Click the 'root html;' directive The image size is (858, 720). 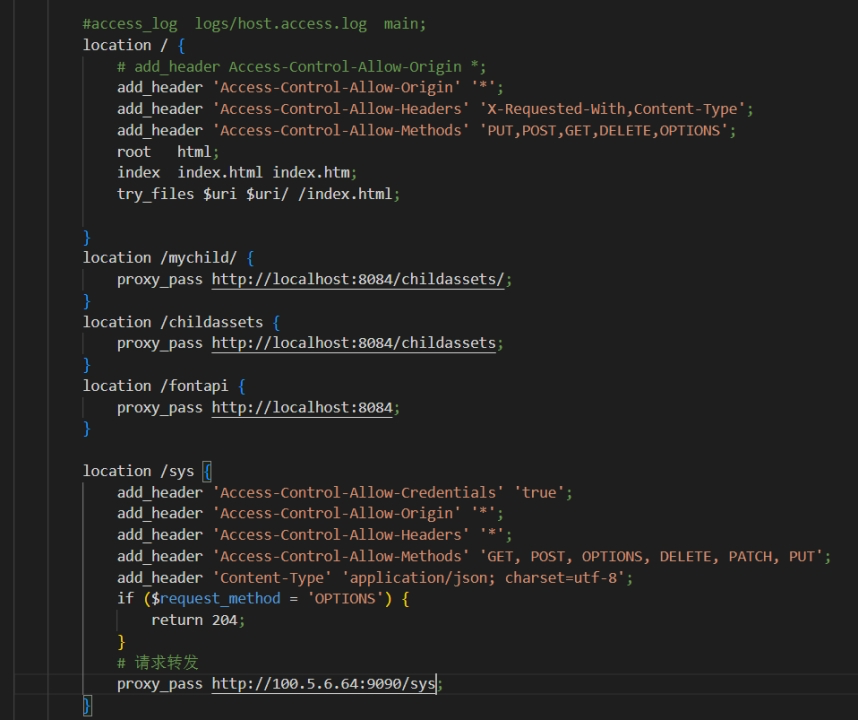168,152
